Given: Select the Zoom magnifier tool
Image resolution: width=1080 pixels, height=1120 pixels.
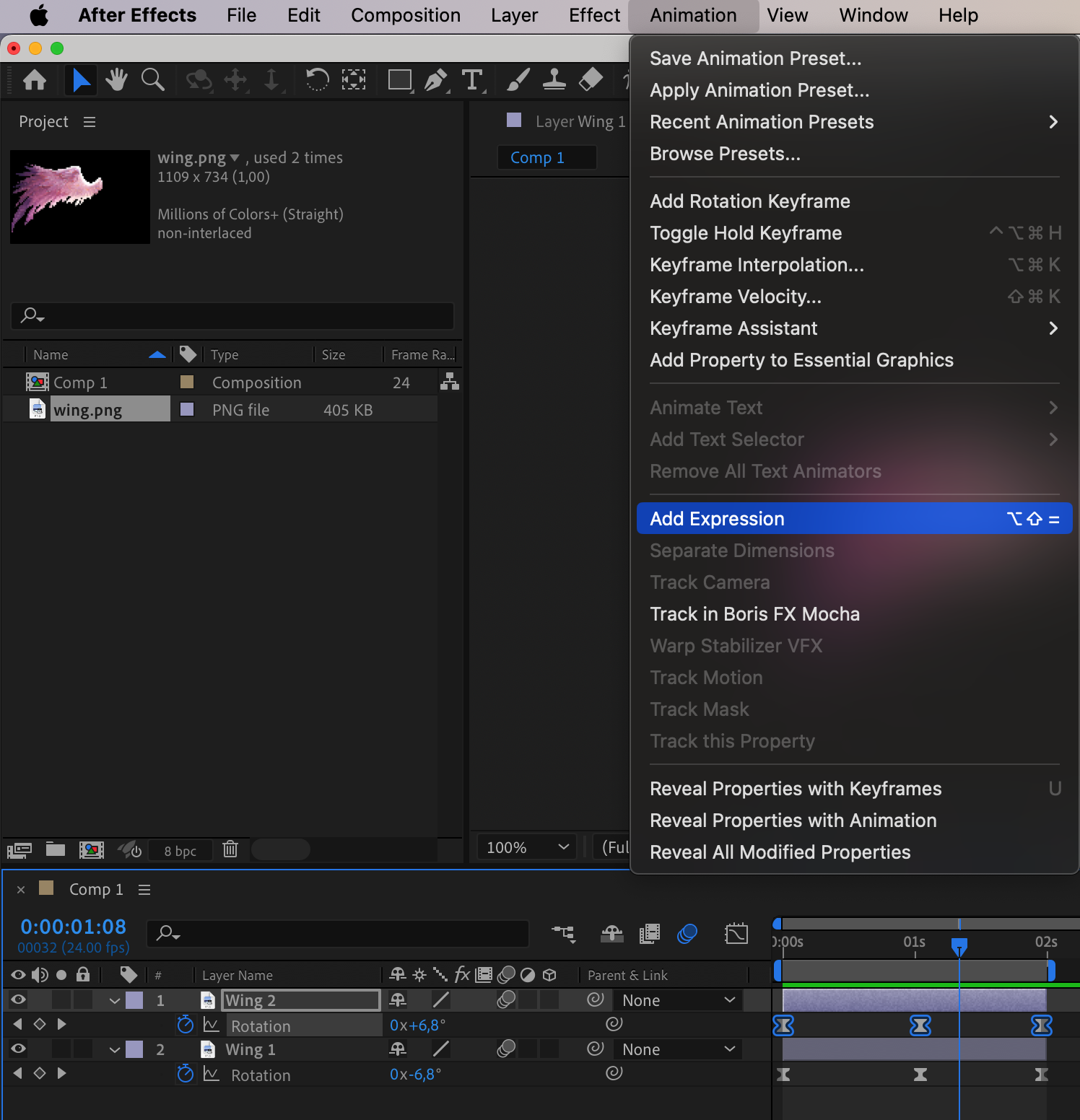Looking at the screenshot, I should point(152,79).
